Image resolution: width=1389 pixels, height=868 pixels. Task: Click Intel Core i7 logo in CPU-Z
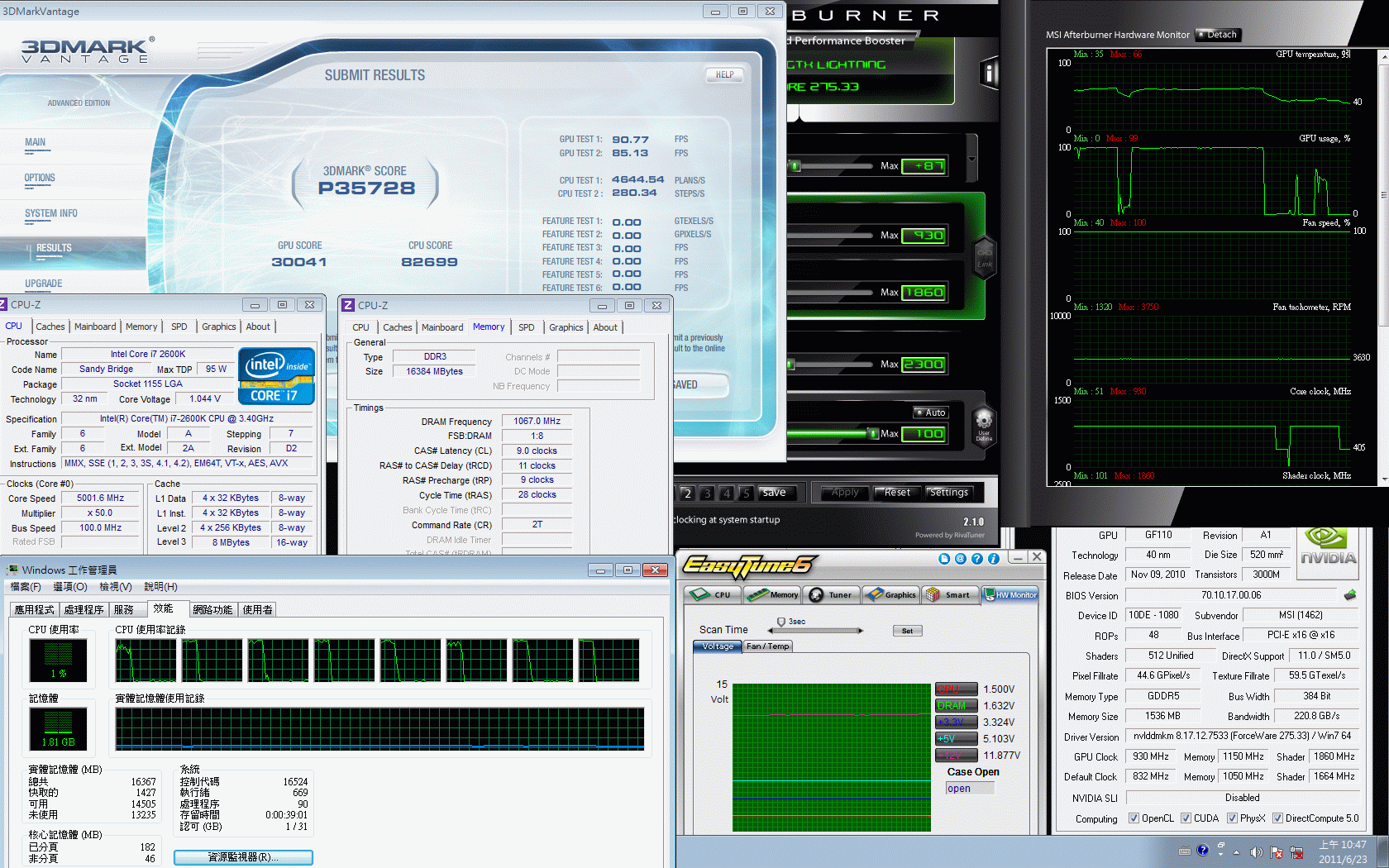[277, 376]
